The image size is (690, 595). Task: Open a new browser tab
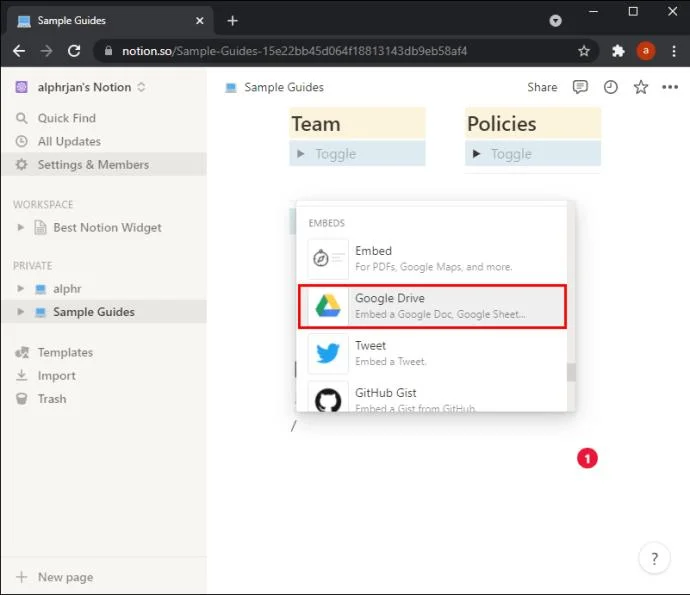pyautogui.click(x=232, y=21)
